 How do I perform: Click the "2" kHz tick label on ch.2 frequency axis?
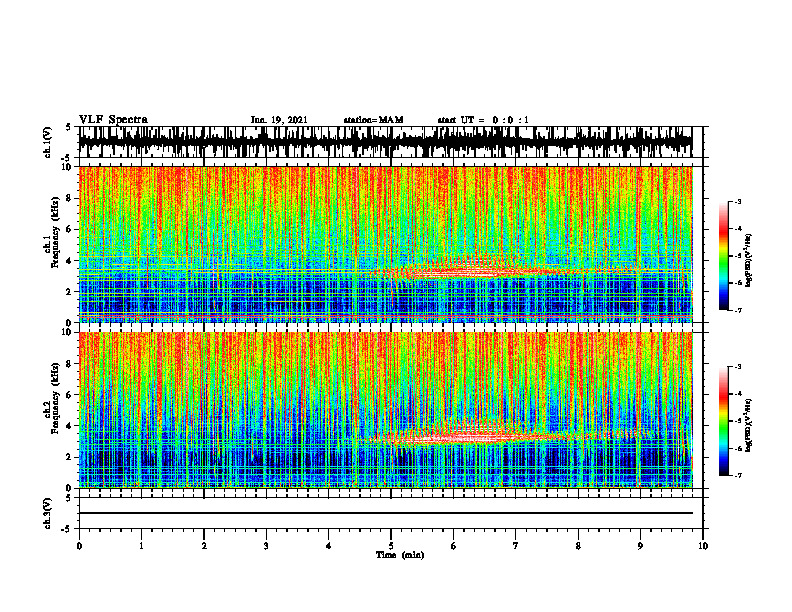click(71, 457)
